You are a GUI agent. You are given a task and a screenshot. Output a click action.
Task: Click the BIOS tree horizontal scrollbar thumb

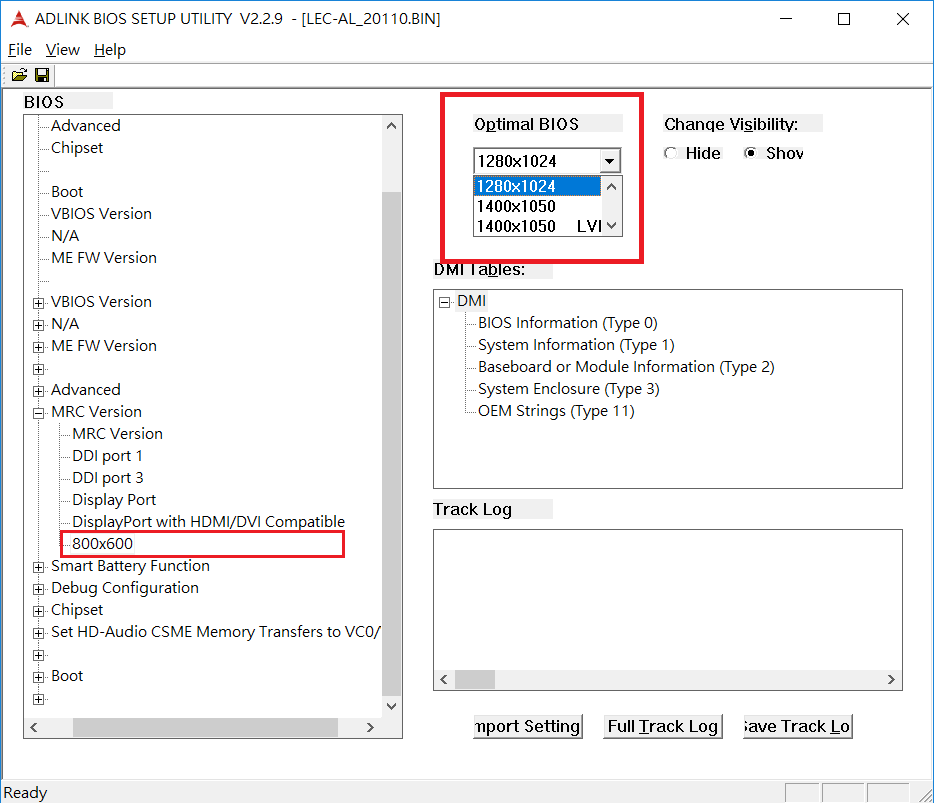(206, 727)
